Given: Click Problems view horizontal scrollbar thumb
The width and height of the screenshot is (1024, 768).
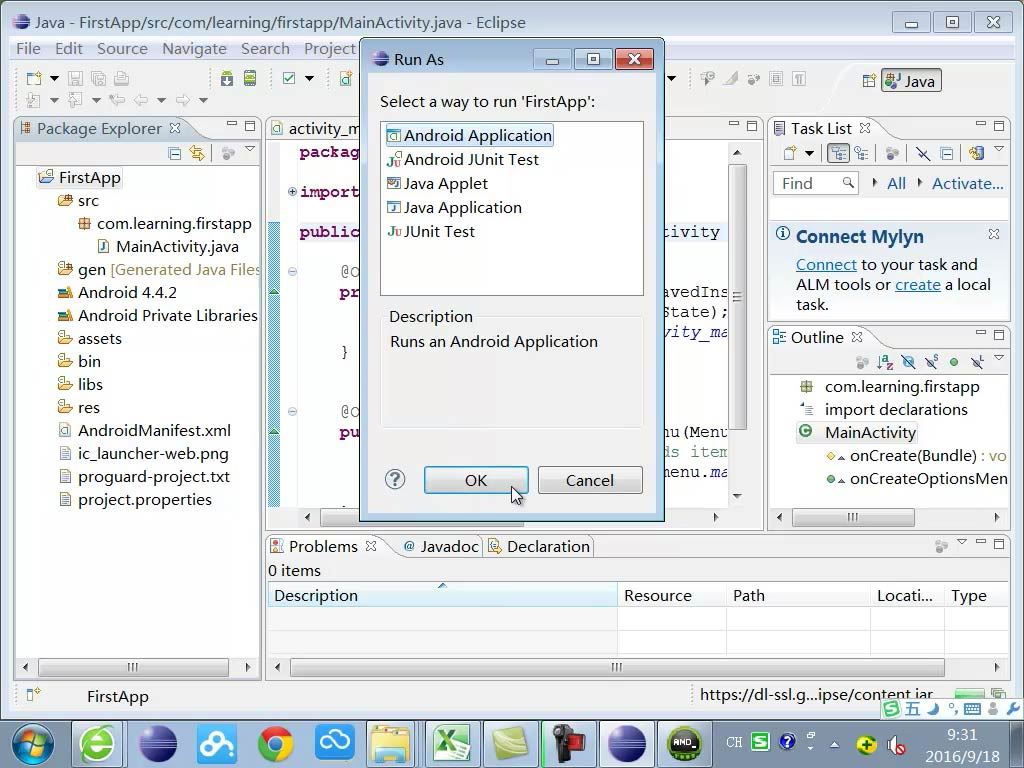Looking at the screenshot, I should 617,667.
